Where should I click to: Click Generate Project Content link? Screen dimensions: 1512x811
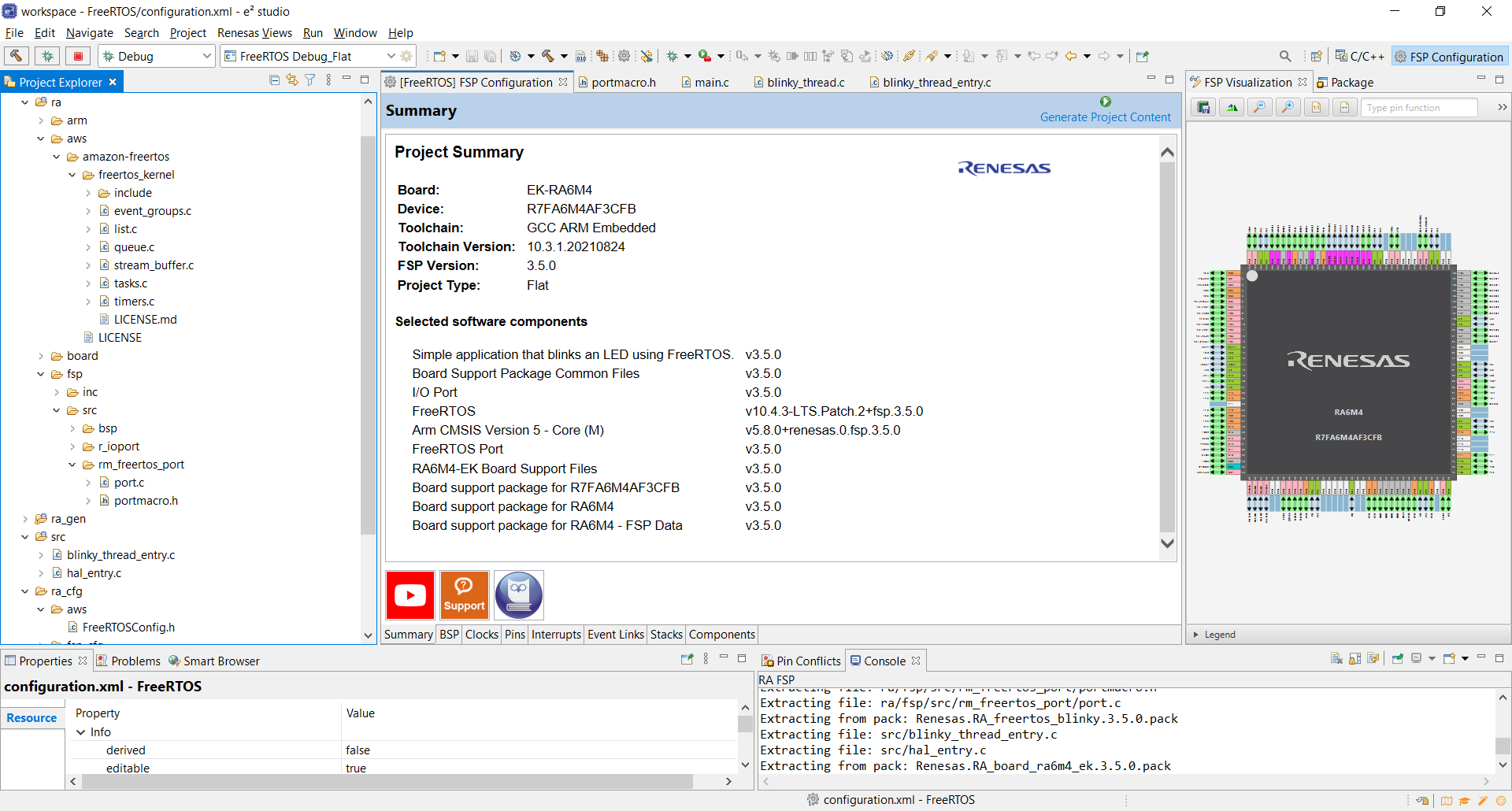coord(1105,117)
